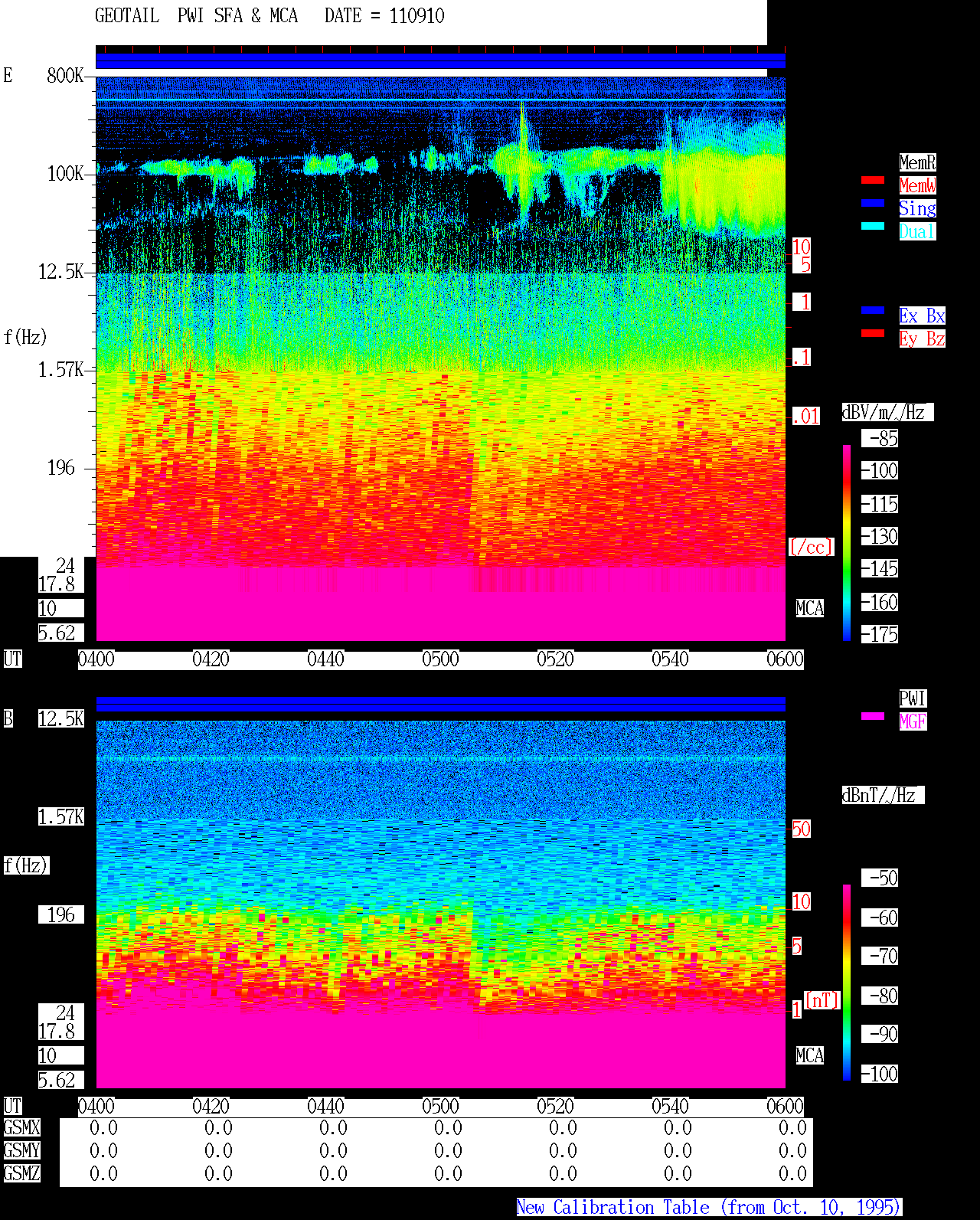
Task: Click '0540' on the E panel time axis
Action: pos(670,659)
